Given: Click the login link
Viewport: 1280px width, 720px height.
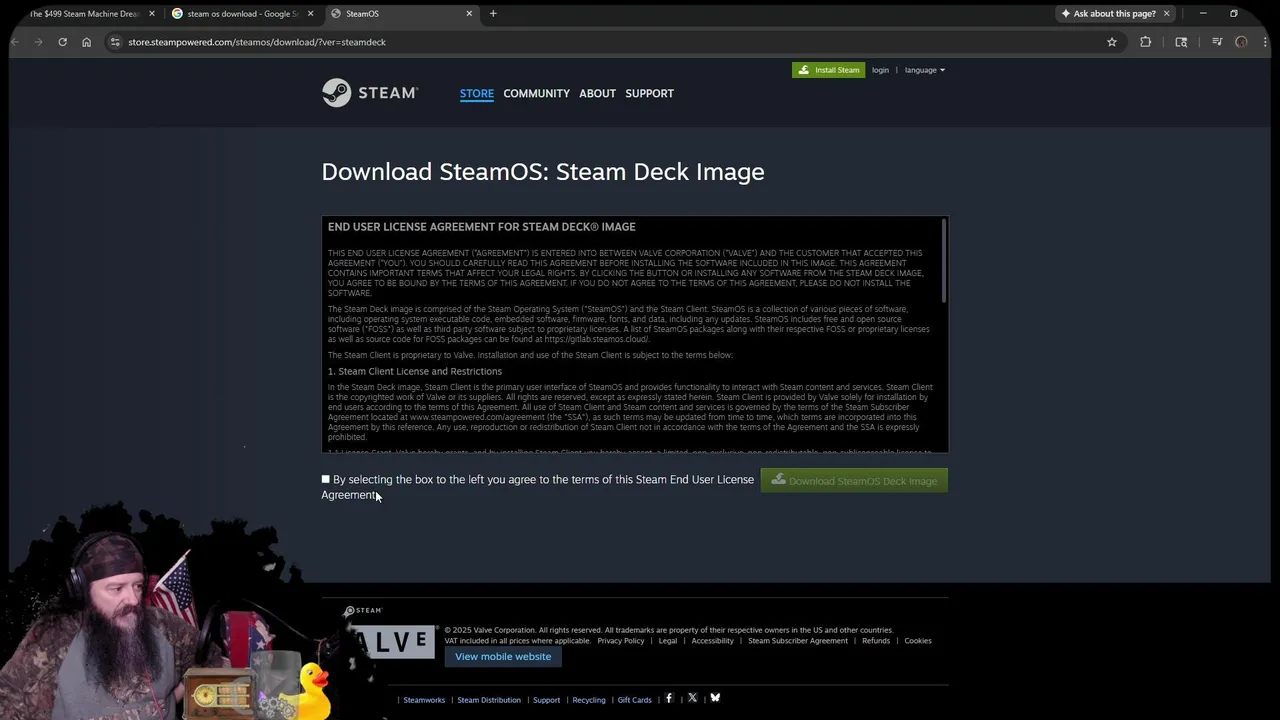Looking at the screenshot, I should coord(880,70).
